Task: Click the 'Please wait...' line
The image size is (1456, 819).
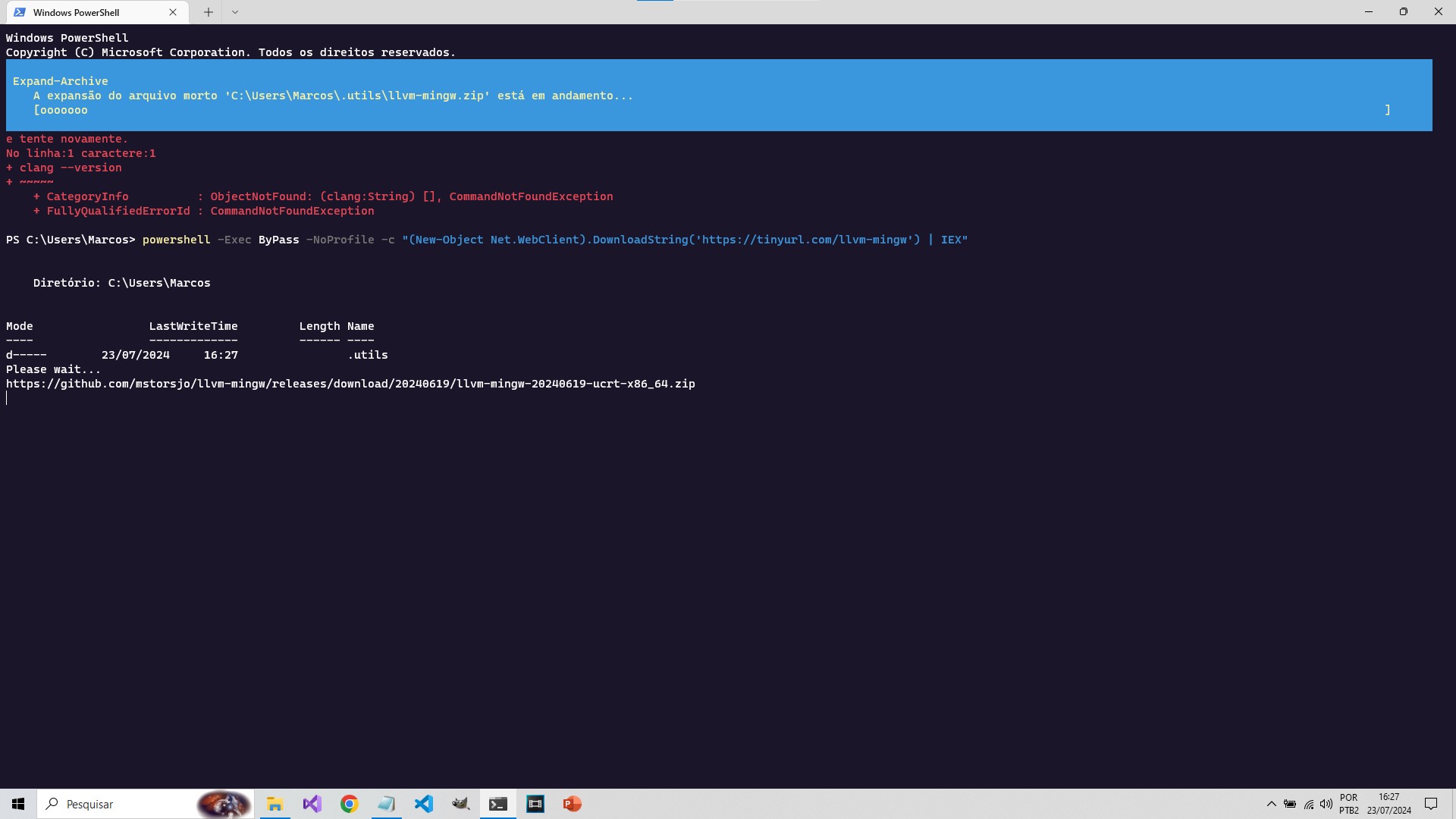Action: click(53, 369)
